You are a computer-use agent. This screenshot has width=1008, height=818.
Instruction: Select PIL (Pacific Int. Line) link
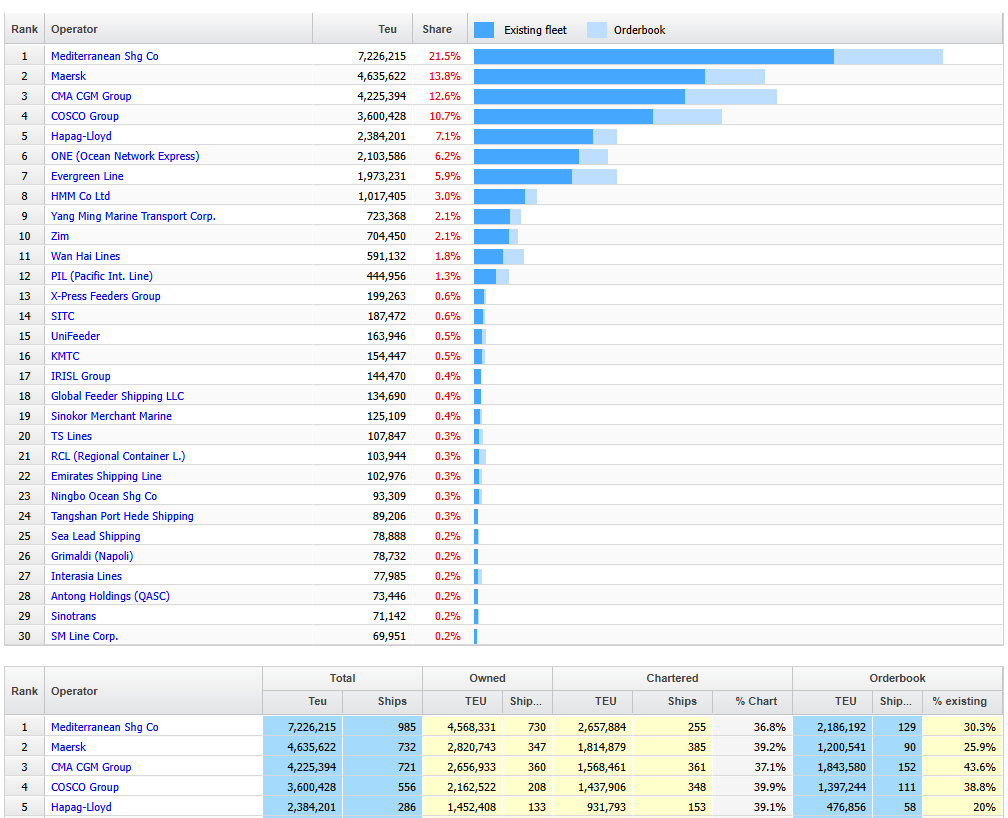102,276
